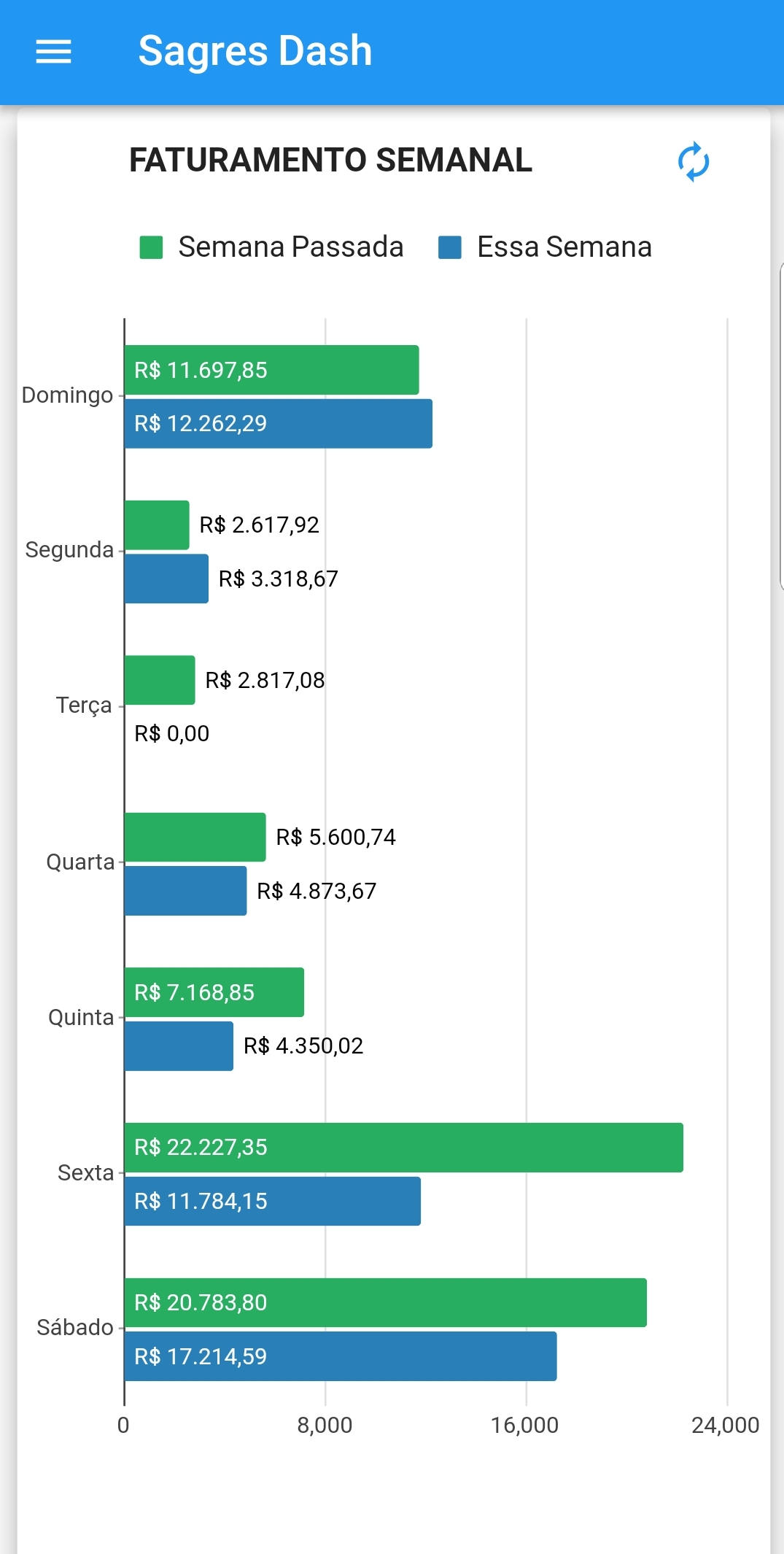Screen dimensions: 784x1554
Task: Select Sexta blue bar R$ 11.784,15
Action: click(272, 1201)
